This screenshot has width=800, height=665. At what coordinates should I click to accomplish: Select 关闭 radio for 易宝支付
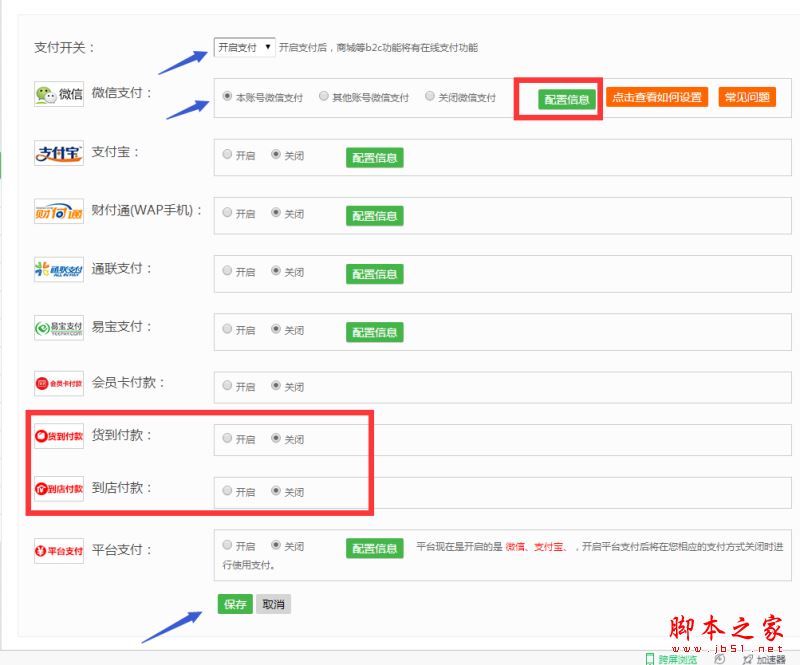(276, 329)
